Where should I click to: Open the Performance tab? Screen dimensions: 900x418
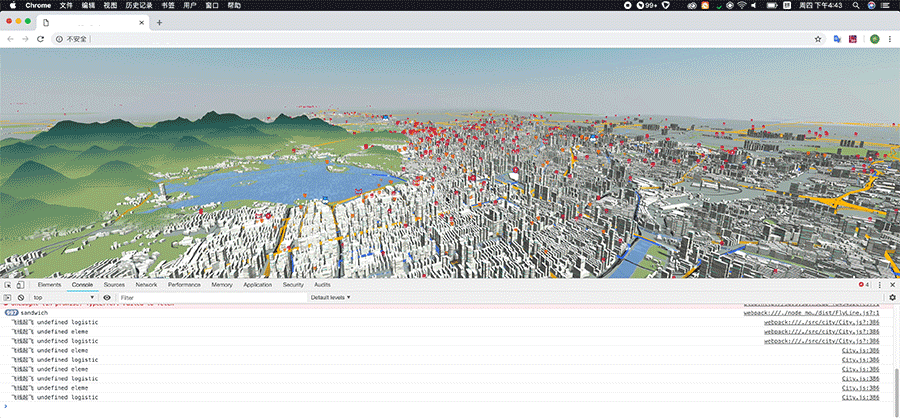tap(184, 285)
